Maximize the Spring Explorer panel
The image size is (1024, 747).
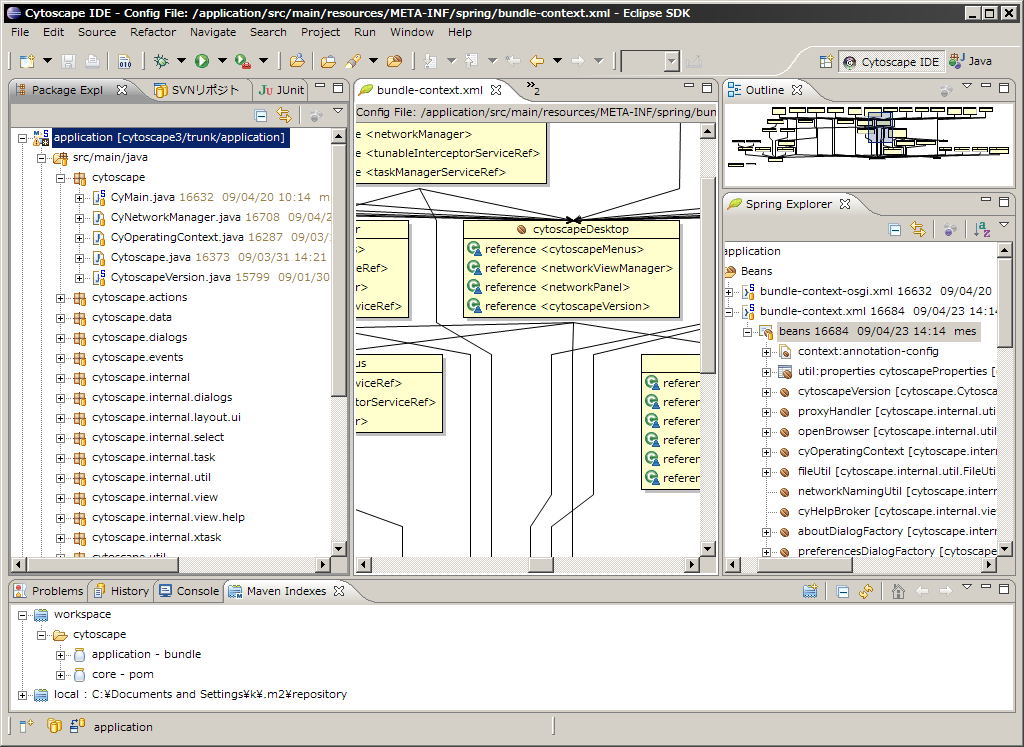[x=1004, y=201]
